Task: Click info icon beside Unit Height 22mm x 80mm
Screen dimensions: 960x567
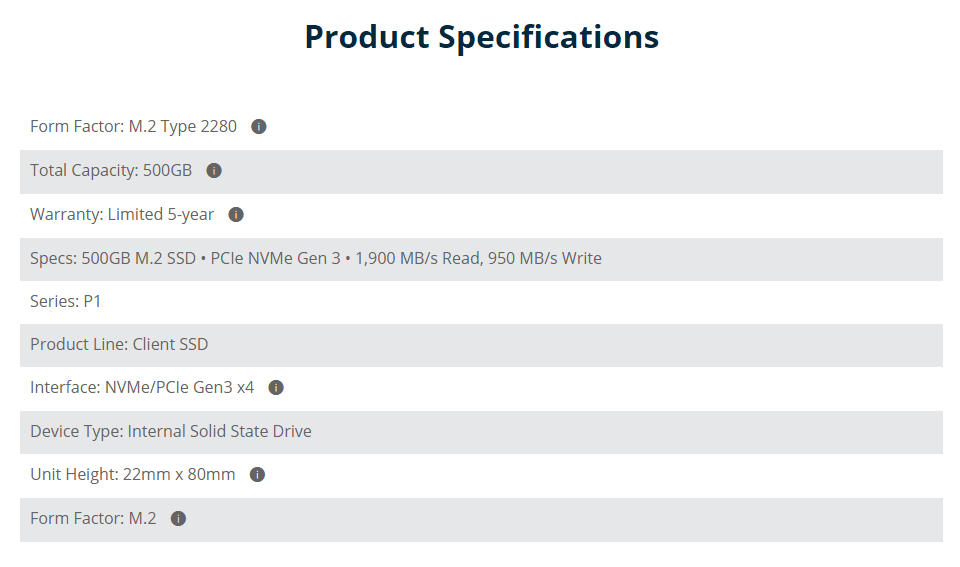Action: coord(257,475)
